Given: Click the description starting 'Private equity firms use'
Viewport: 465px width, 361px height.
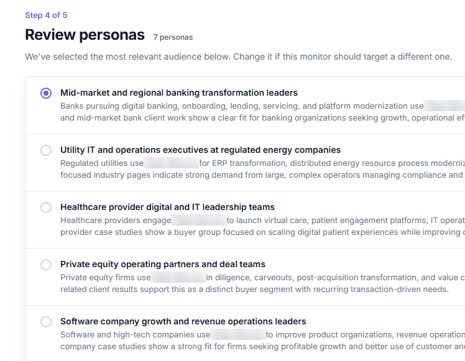Looking at the screenshot, I should [263, 283].
